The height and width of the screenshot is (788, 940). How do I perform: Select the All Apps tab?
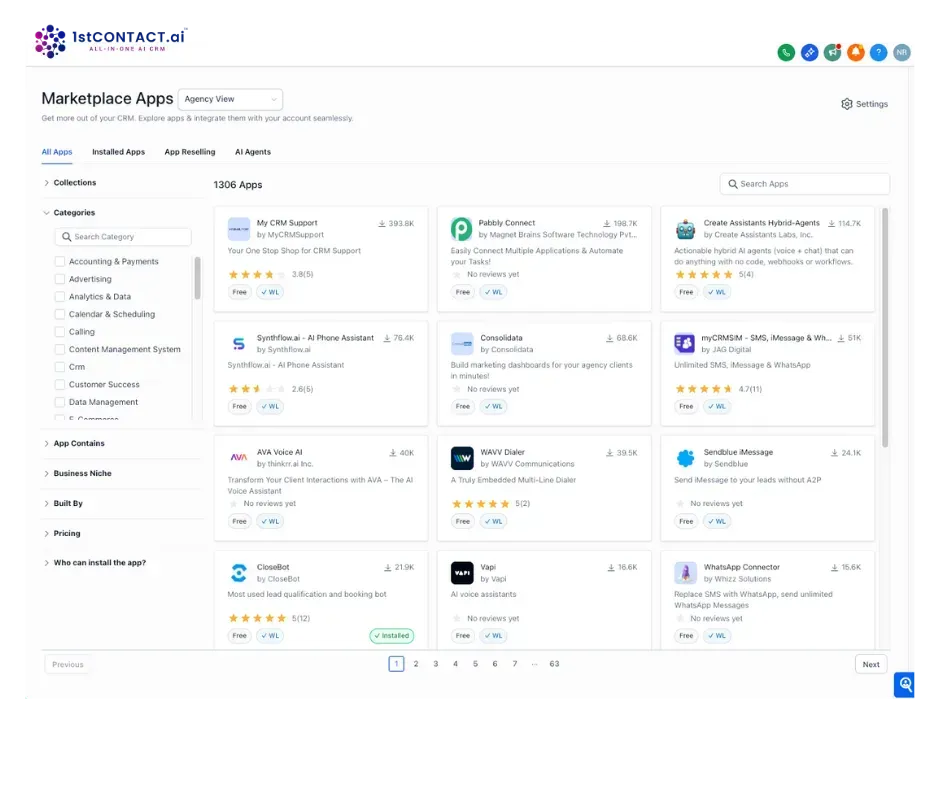tap(57, 152)
